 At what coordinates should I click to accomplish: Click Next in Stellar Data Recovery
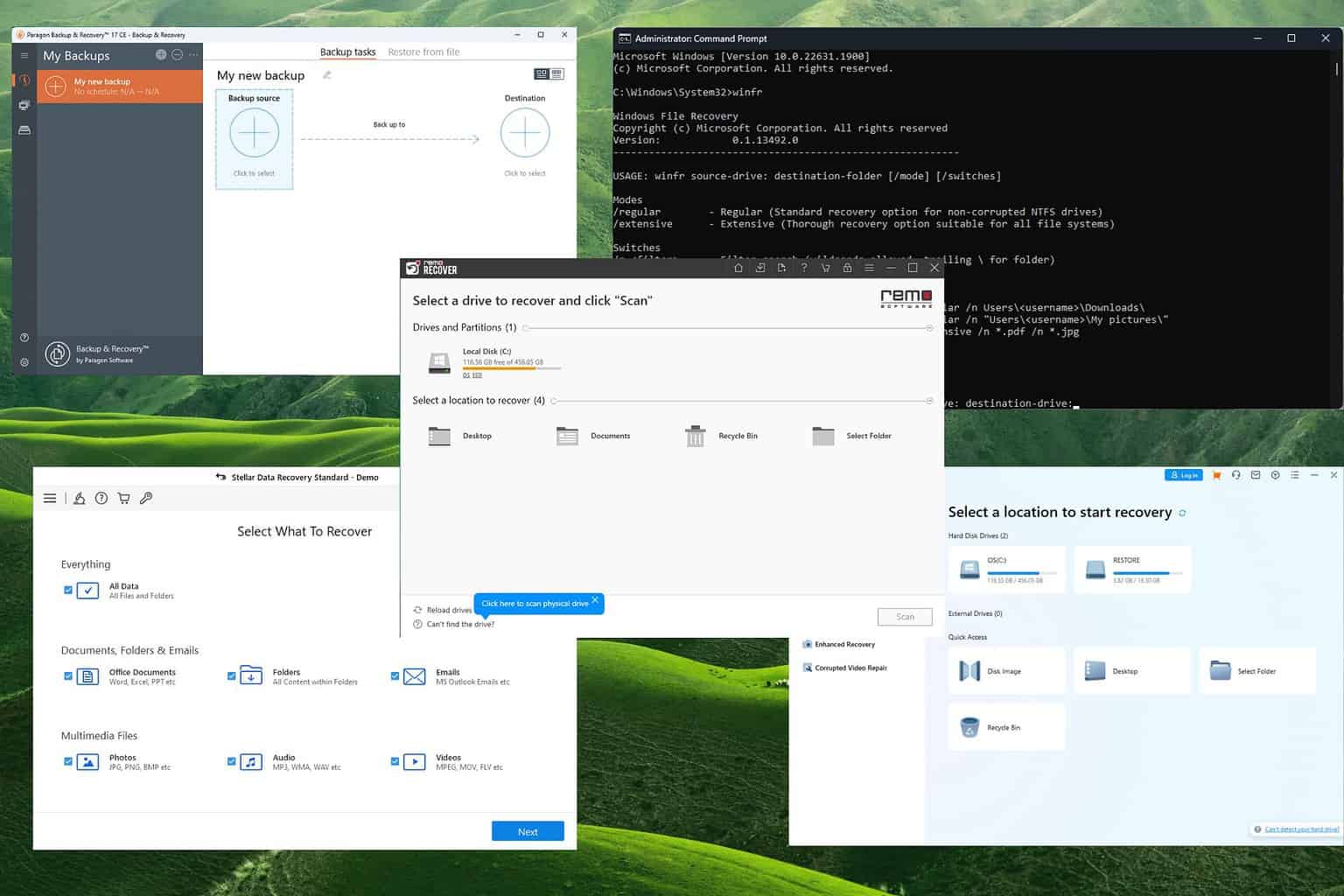click(528, 831)
